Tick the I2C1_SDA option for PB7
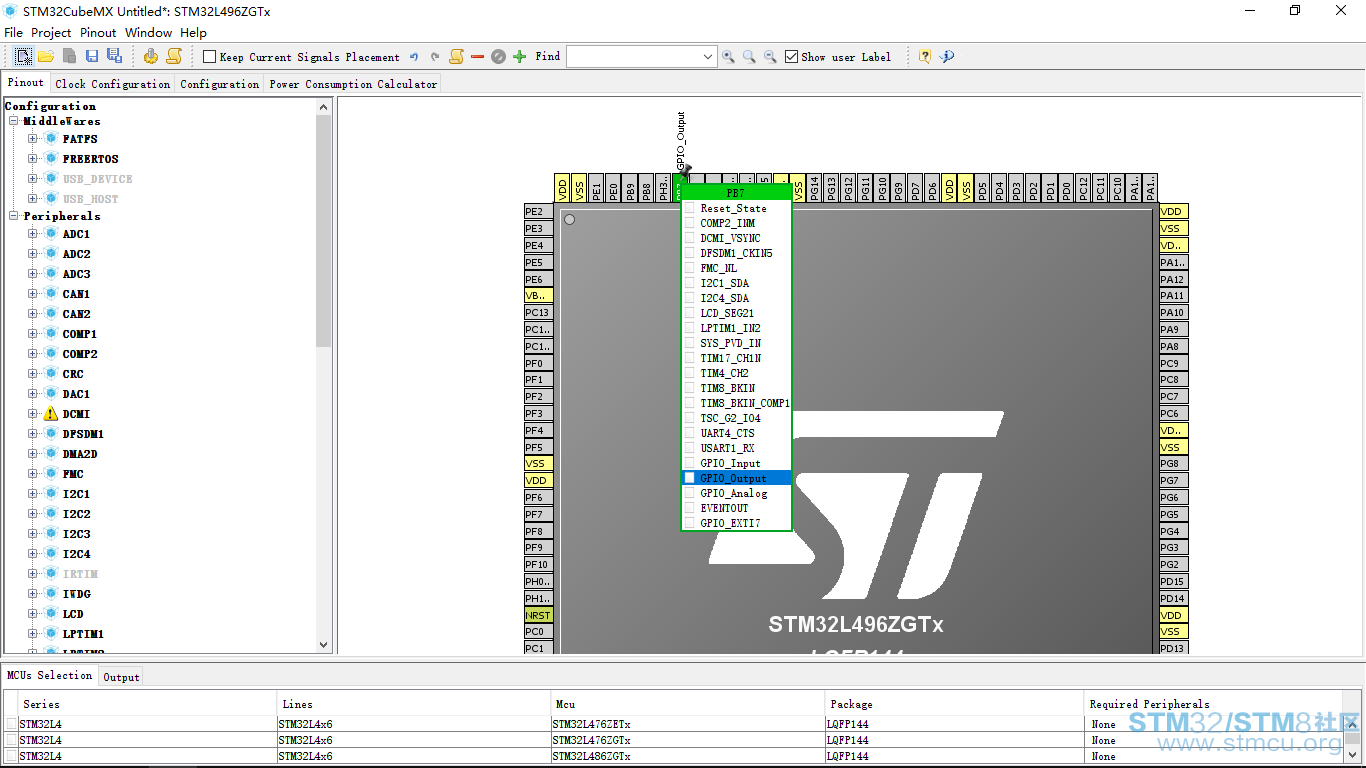This screenshot has height=768, width=1366. point(689,283)
